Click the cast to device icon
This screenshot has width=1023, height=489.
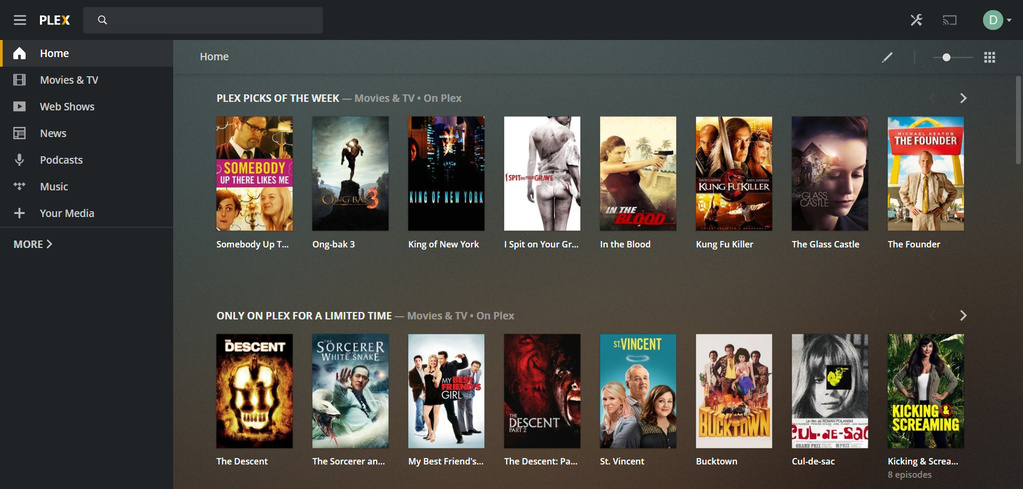[949, 20]
